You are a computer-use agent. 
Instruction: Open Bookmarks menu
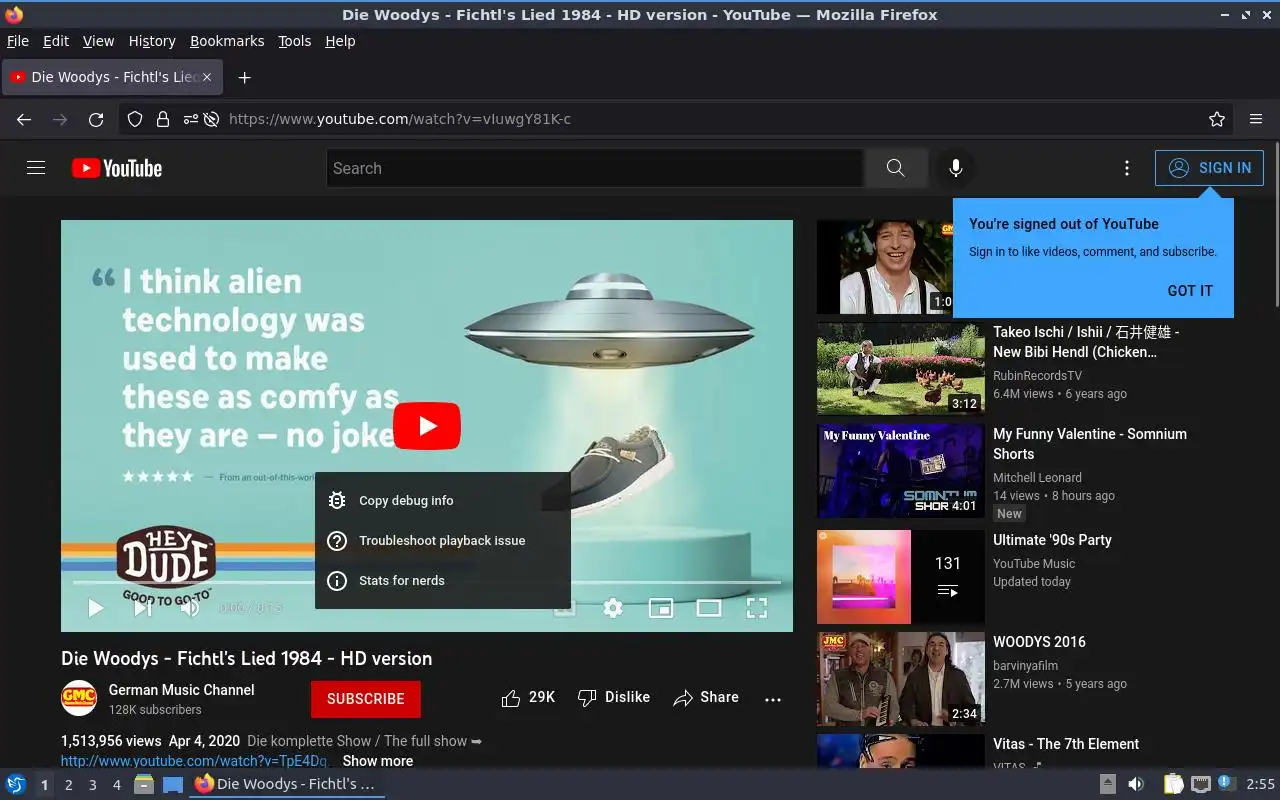click(x=227, y=41)
